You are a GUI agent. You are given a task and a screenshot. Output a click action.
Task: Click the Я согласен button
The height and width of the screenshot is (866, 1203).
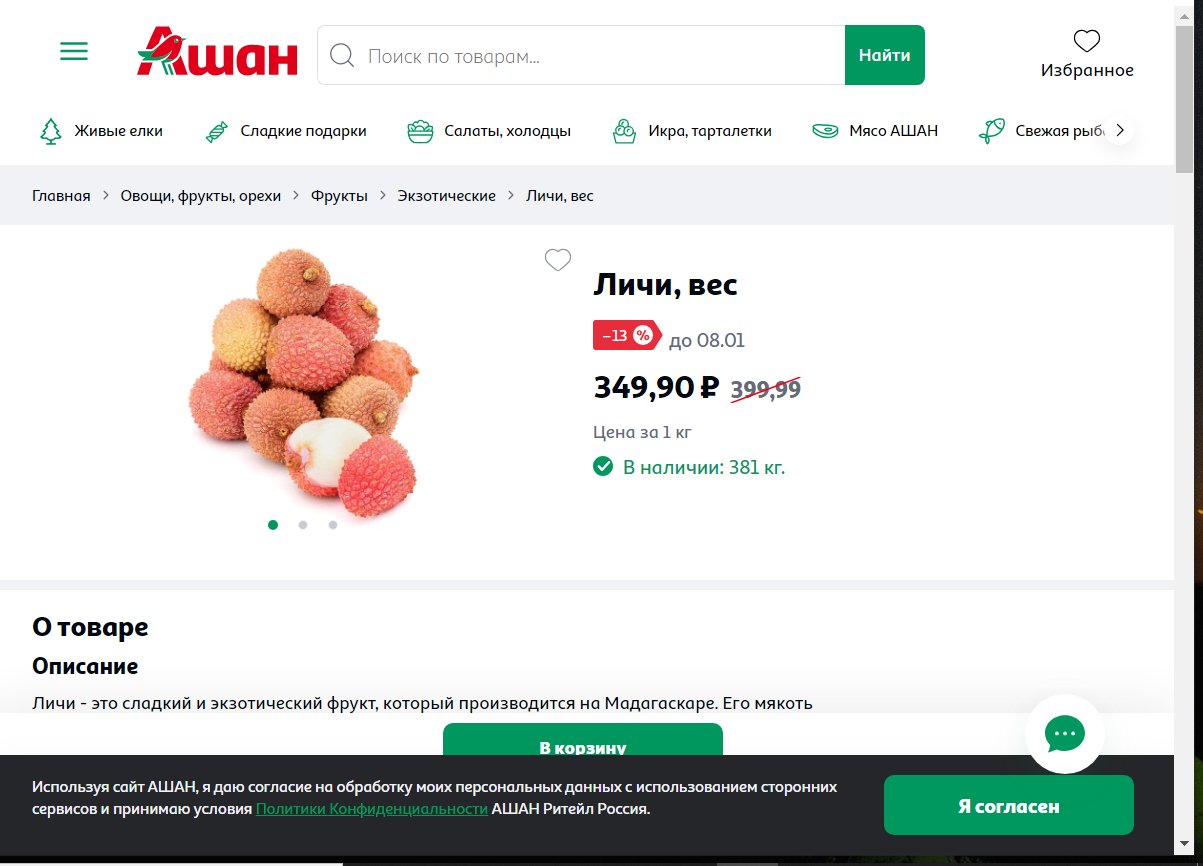point(1009,805)
